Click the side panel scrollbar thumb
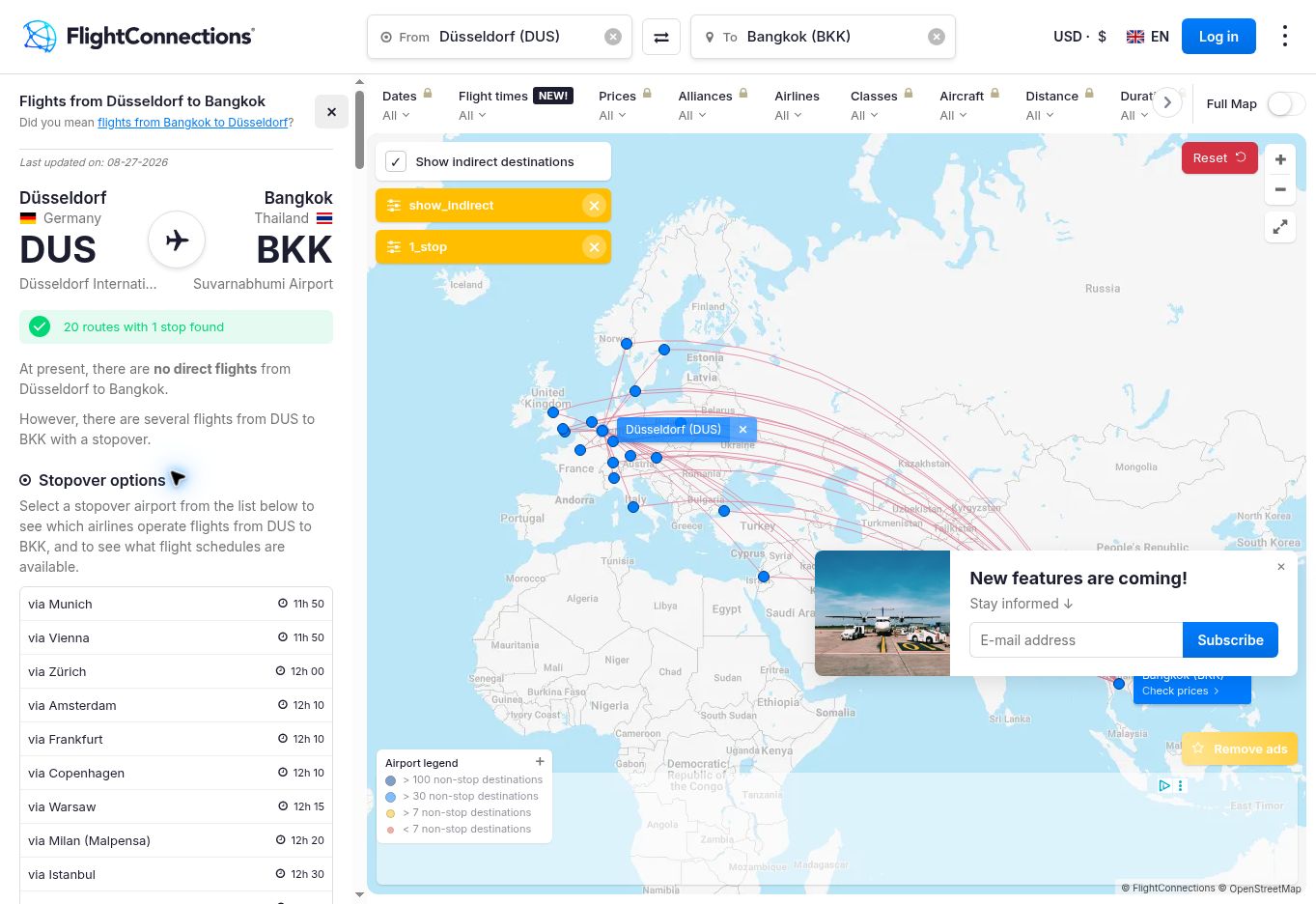Image resolution: width=1316 pixels, height=904 pixels. tap(360, 129)
